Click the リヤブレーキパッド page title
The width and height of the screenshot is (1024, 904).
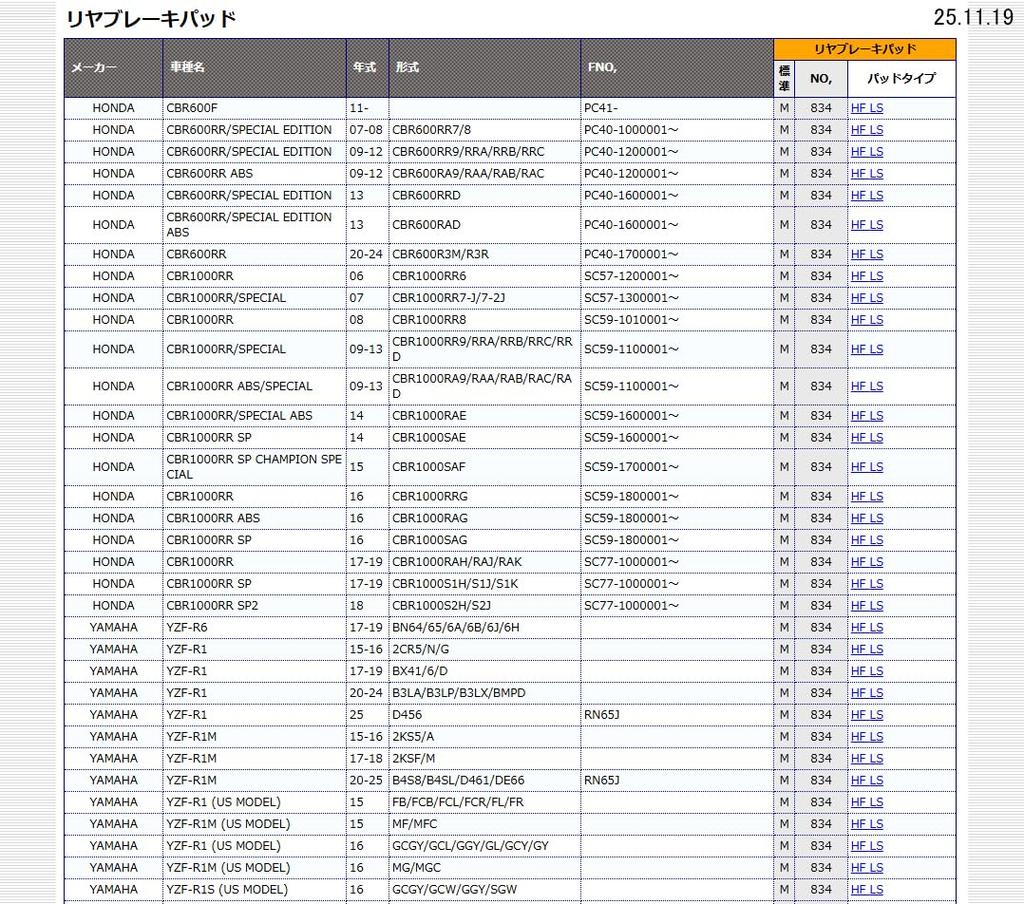coord(151,19)
